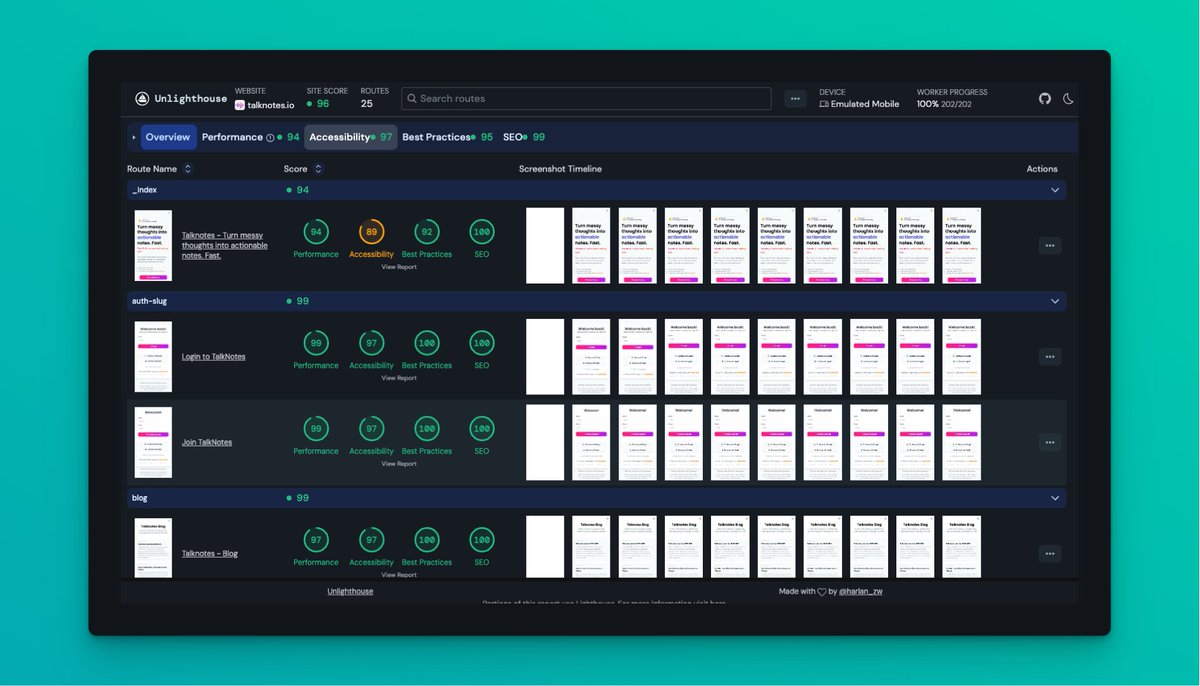Click the 92 Best Practices gauge
This screenshot has height=686, width=1200.
pyautogui.click(x=427, y=232)
